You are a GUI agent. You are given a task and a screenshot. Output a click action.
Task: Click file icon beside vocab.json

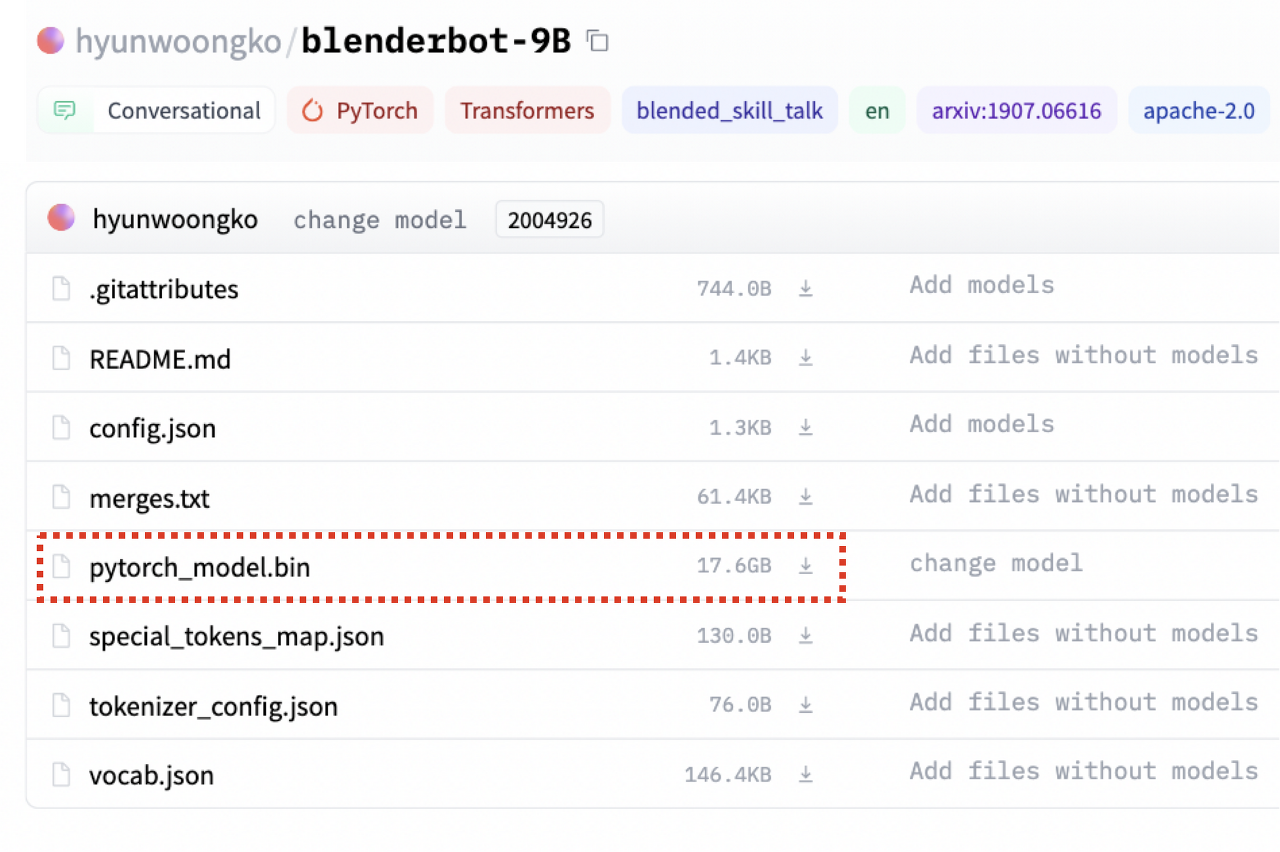click(62, 775)
